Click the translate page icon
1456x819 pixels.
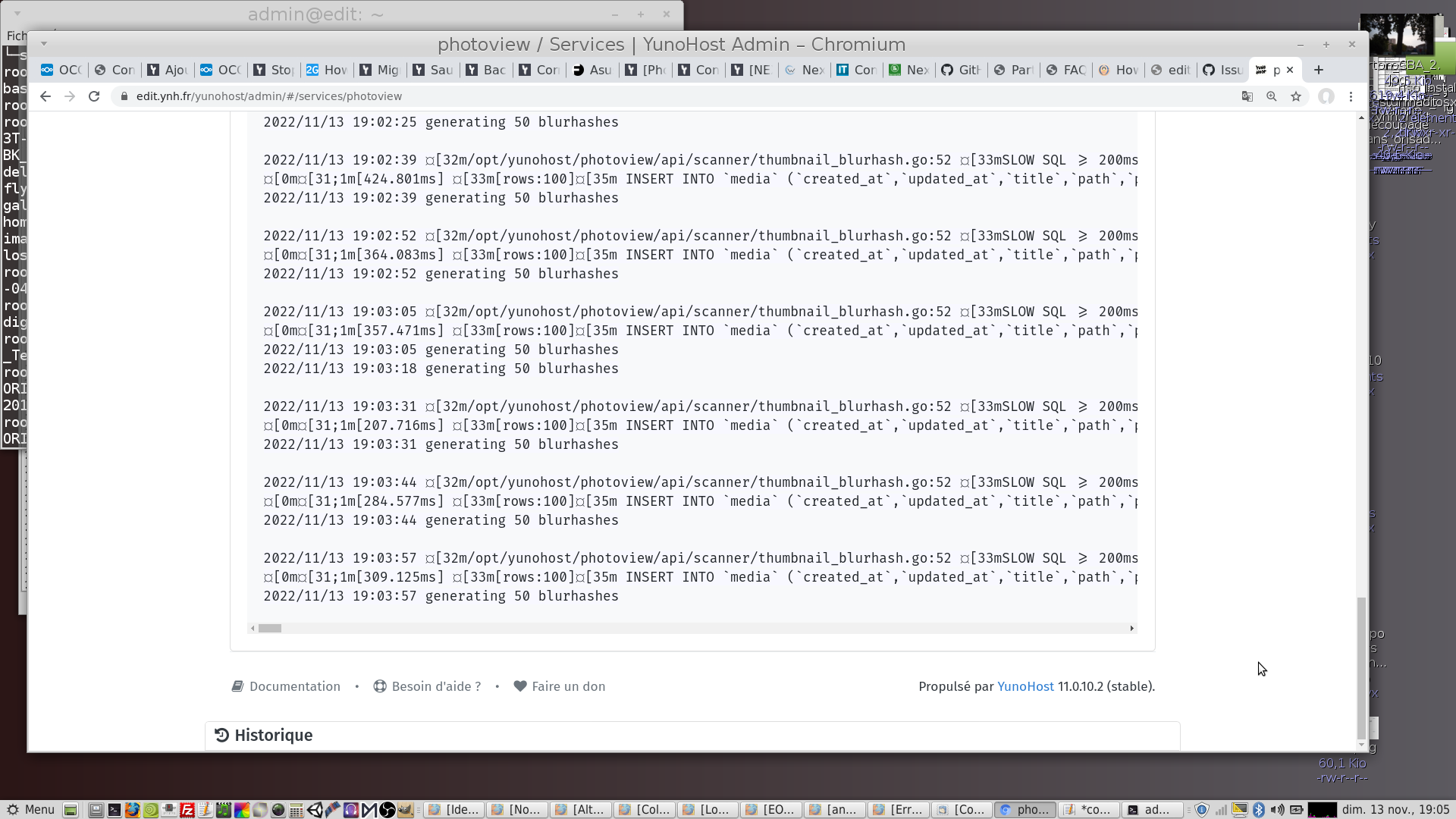click(x=1247, y=96)
